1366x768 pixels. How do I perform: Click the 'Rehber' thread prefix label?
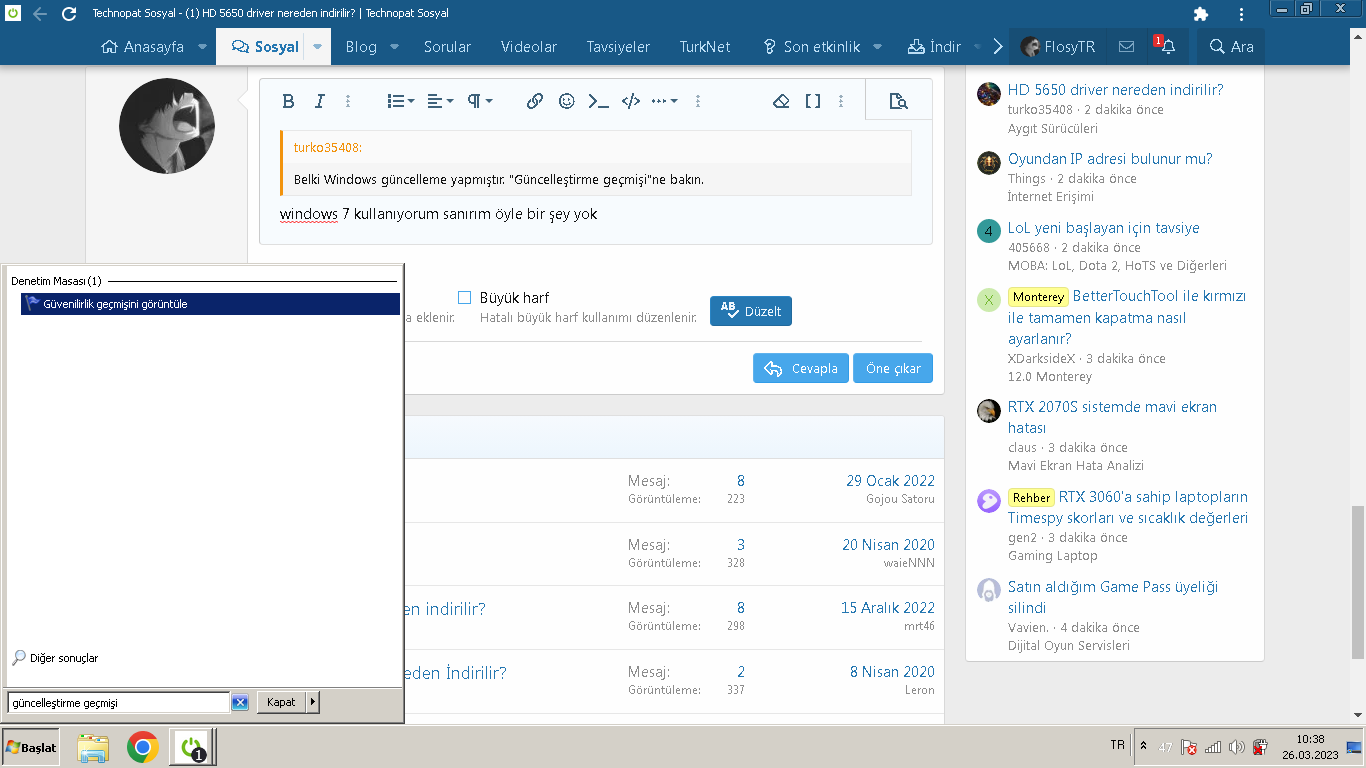tap(1031, 497)
